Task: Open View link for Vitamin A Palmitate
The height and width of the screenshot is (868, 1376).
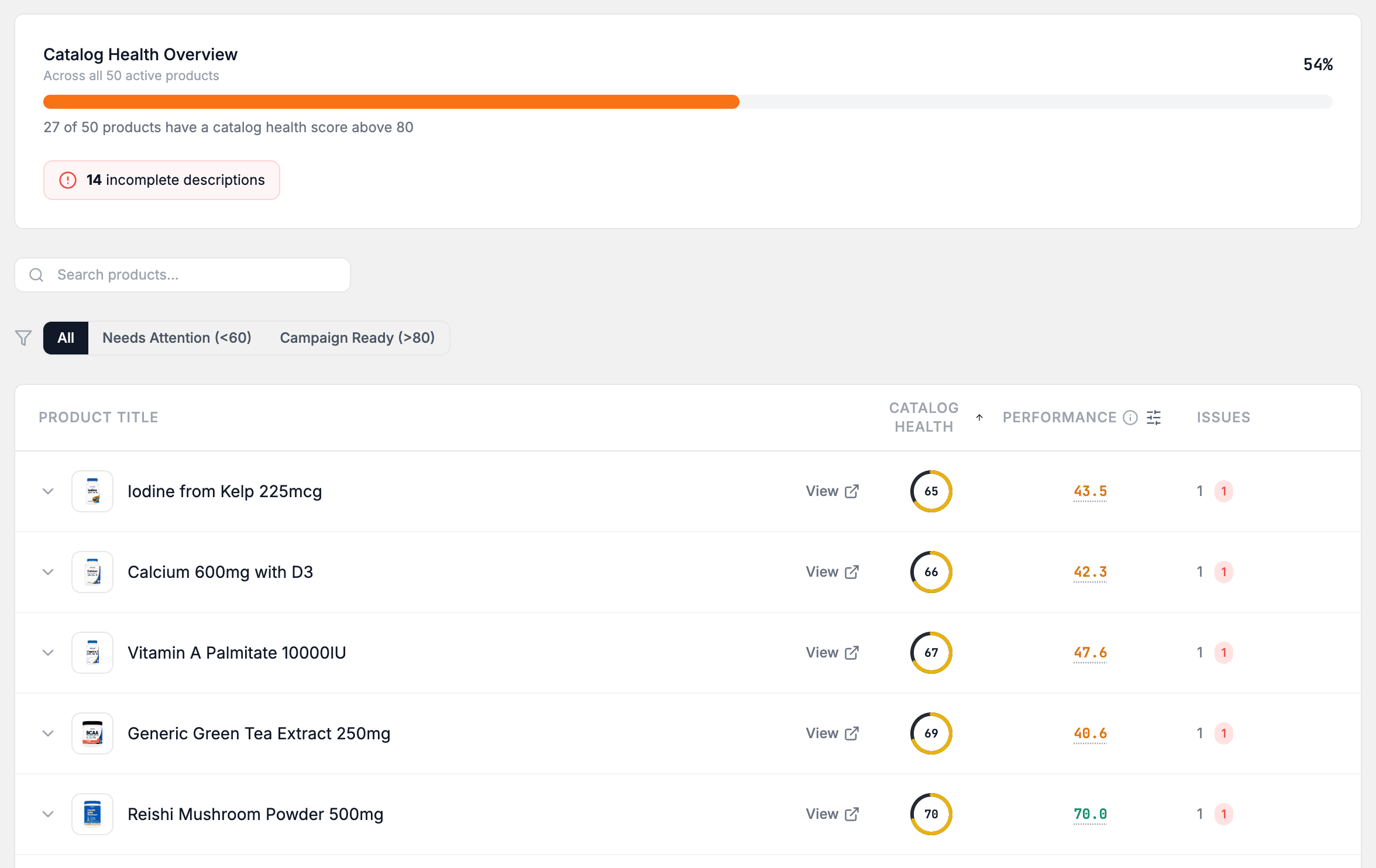Action: point(832,653)
